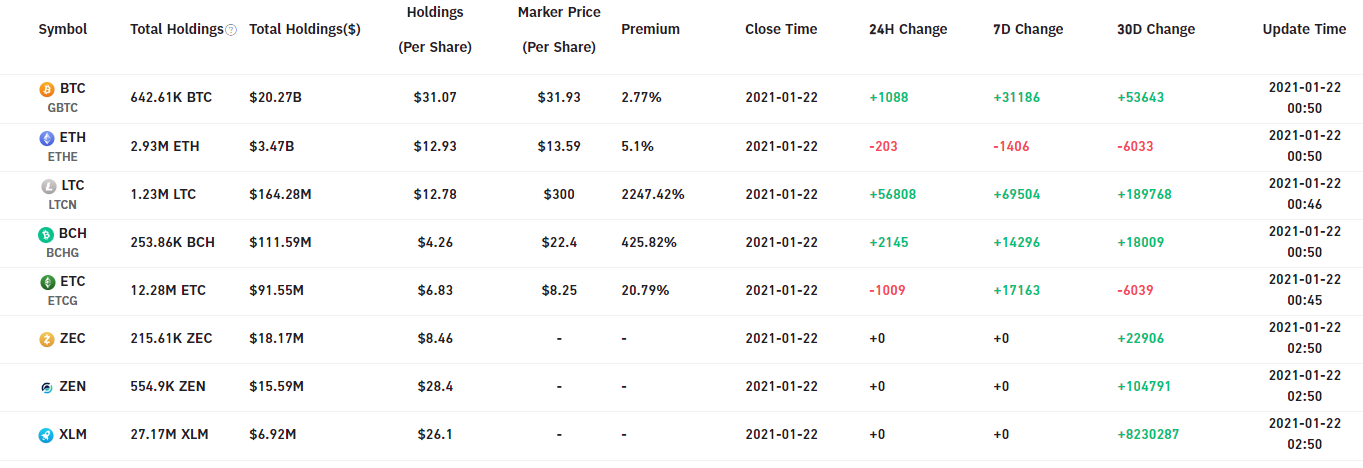Sort table by 24H Change header
Viewport: 1363px width, 468px height.
coord(908,29)
